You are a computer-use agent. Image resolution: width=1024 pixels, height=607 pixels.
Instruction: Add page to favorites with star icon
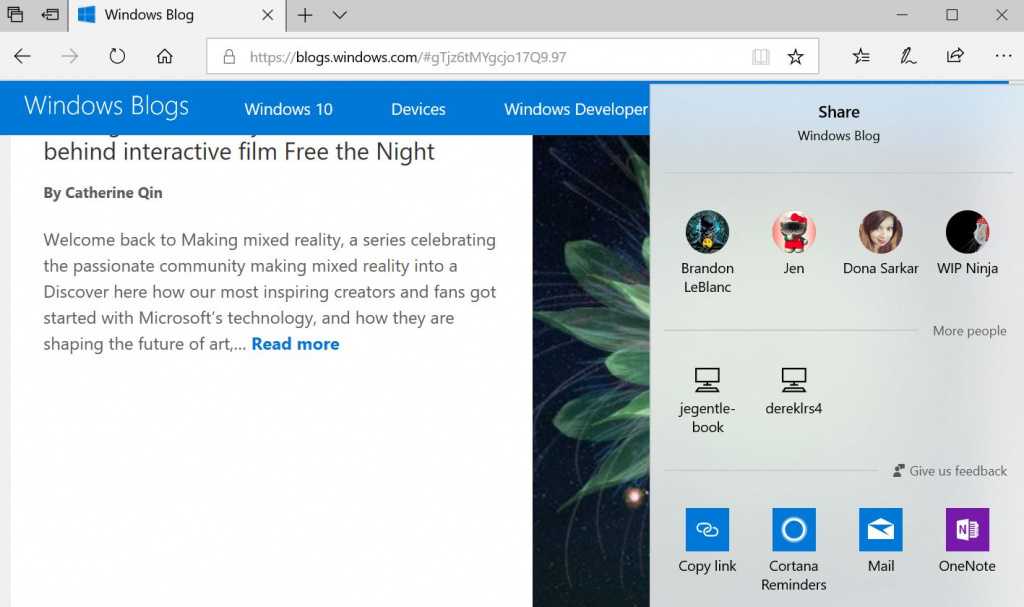pos(795,57)
